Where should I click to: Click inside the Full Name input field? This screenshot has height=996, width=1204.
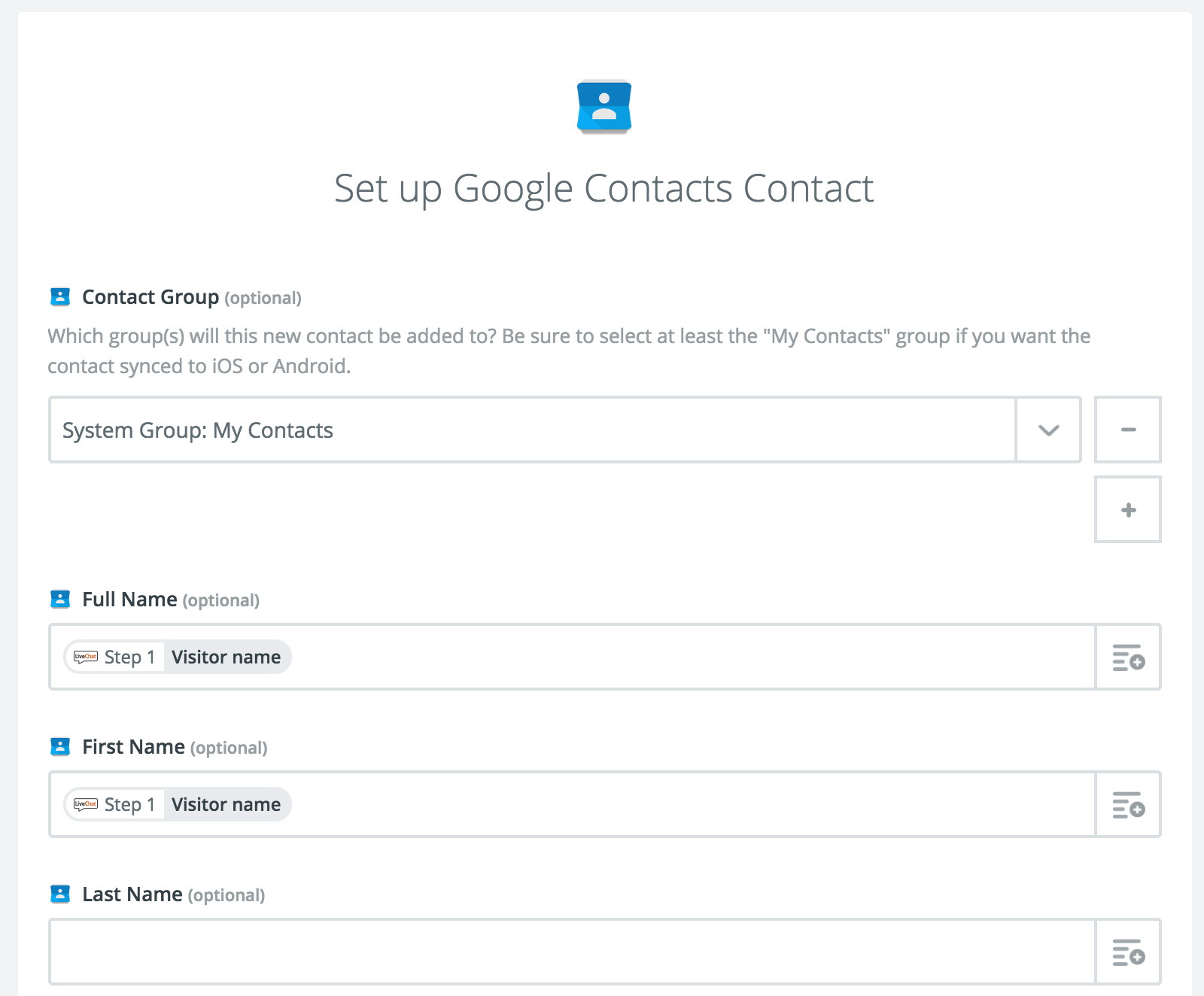(x=572, y=657)
